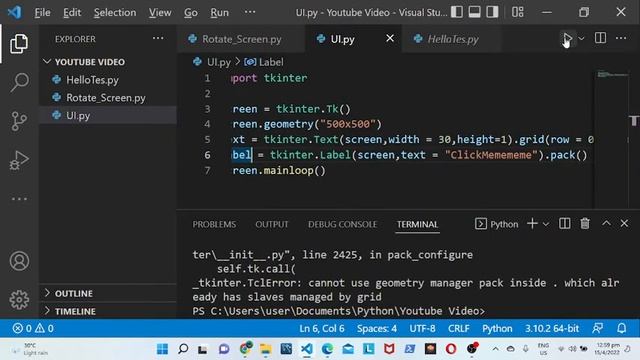Show overflow menu items ellipsis in menu bar

(250, 12)
